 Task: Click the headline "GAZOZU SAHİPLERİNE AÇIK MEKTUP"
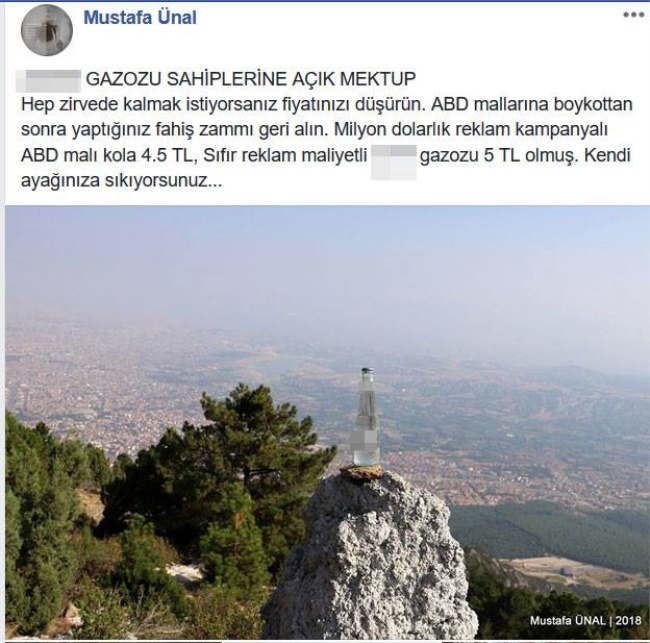(251, 79)
